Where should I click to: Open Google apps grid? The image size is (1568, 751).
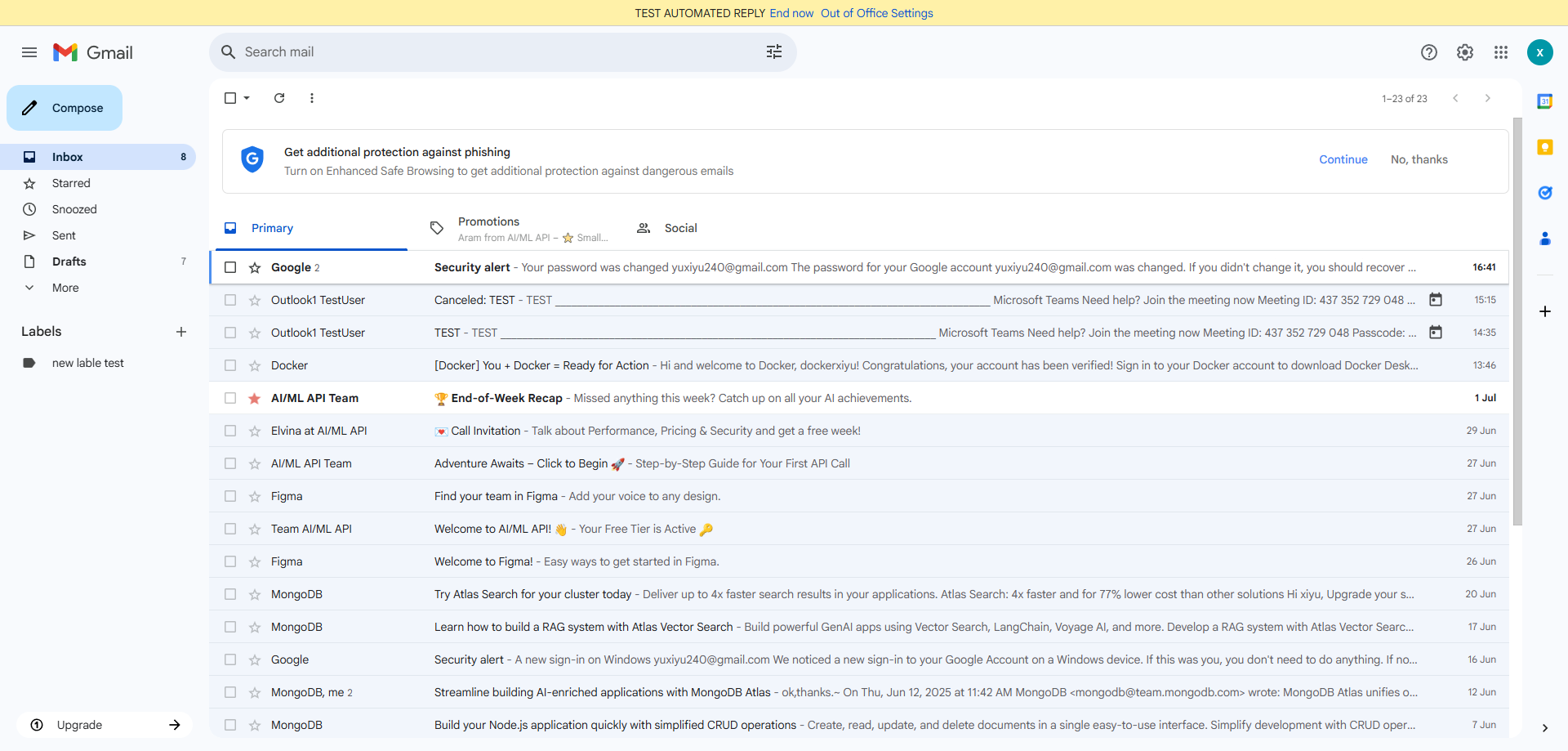[x=1501, y=52]
